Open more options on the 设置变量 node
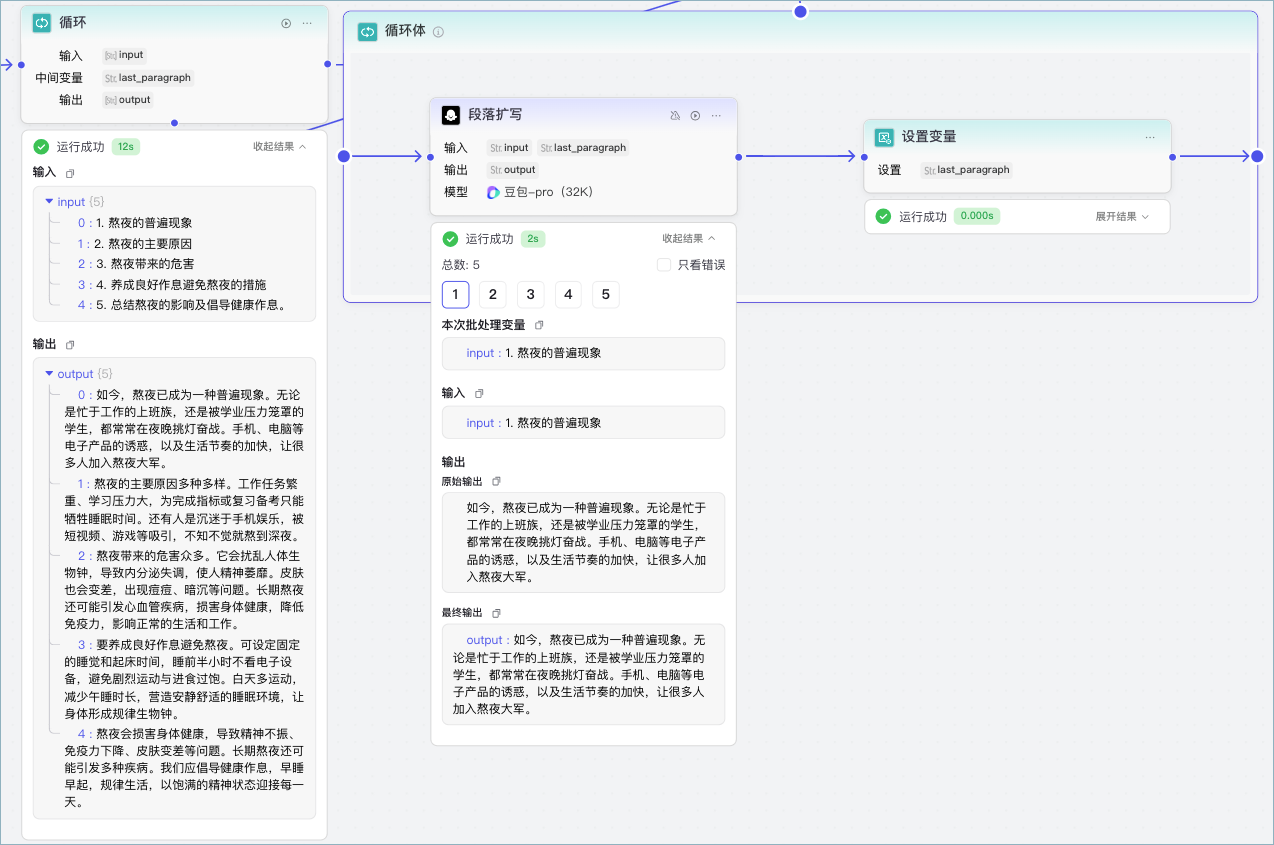1274x845 pixels. coord(1150,137)
